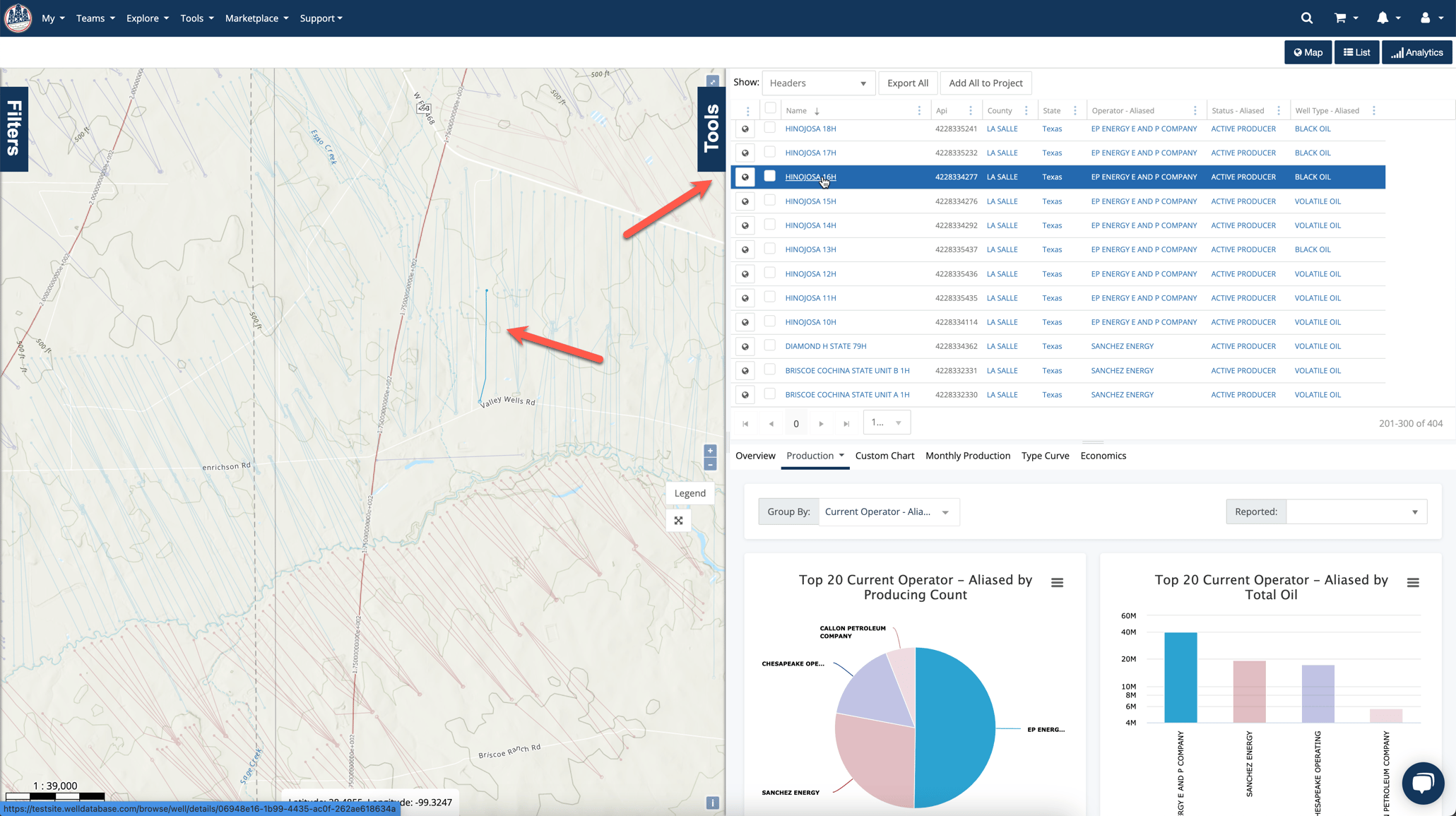The height and width of the screenshot is (816, 1456).
Task: Open the Group By operator dropdown
Action: pyautogui.click(x=889, y=512)
